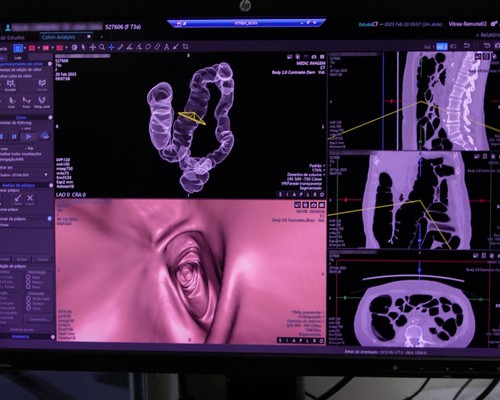This screenshot has width=500, height=400.
Task: Click the cloud fly-through icon
Action: pos(45,136)
